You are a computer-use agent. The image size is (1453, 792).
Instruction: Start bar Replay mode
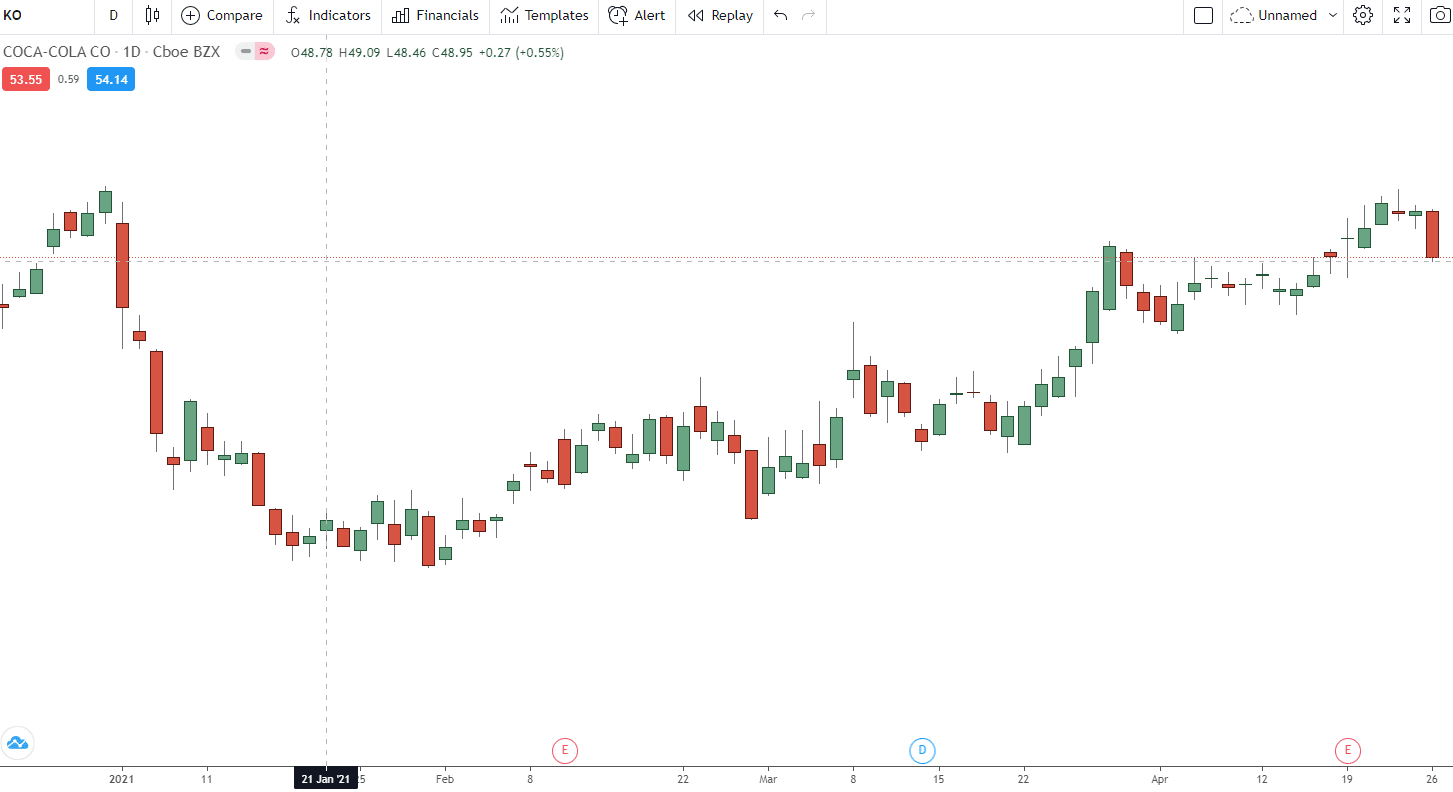[x=720, y=15]
